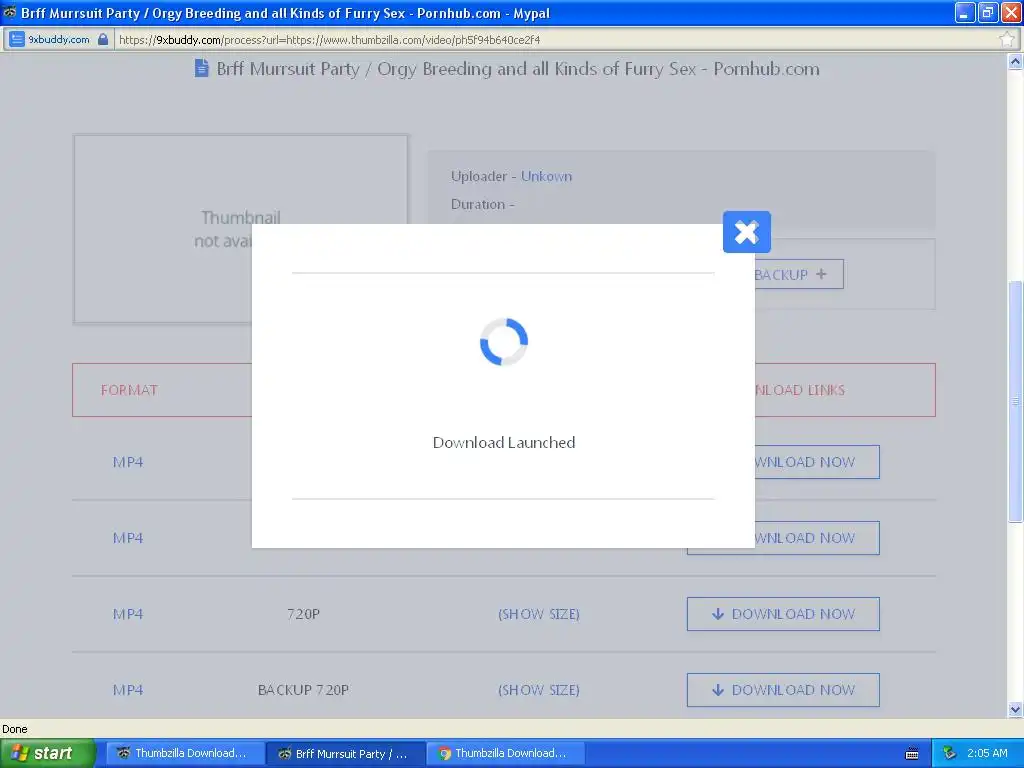The image size is (1024, 768).
Task: Click the Done status bar text
Action: pyautogui.click(x=14, y=729)
